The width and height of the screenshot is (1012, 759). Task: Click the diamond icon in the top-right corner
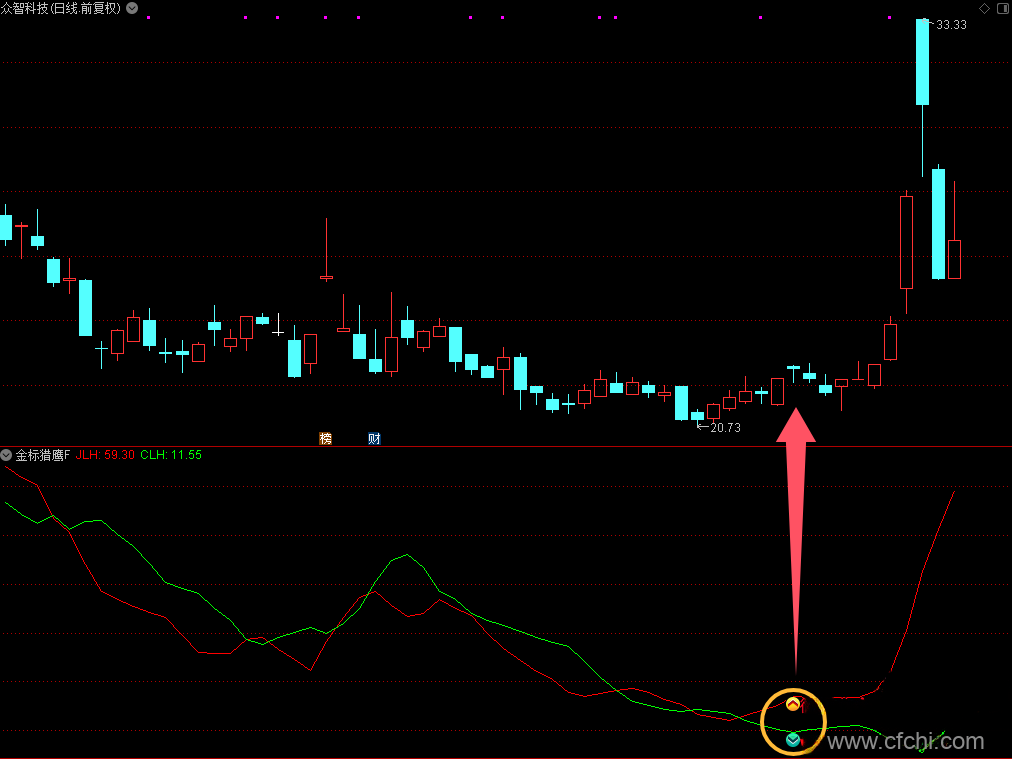(x=984, y=8)
